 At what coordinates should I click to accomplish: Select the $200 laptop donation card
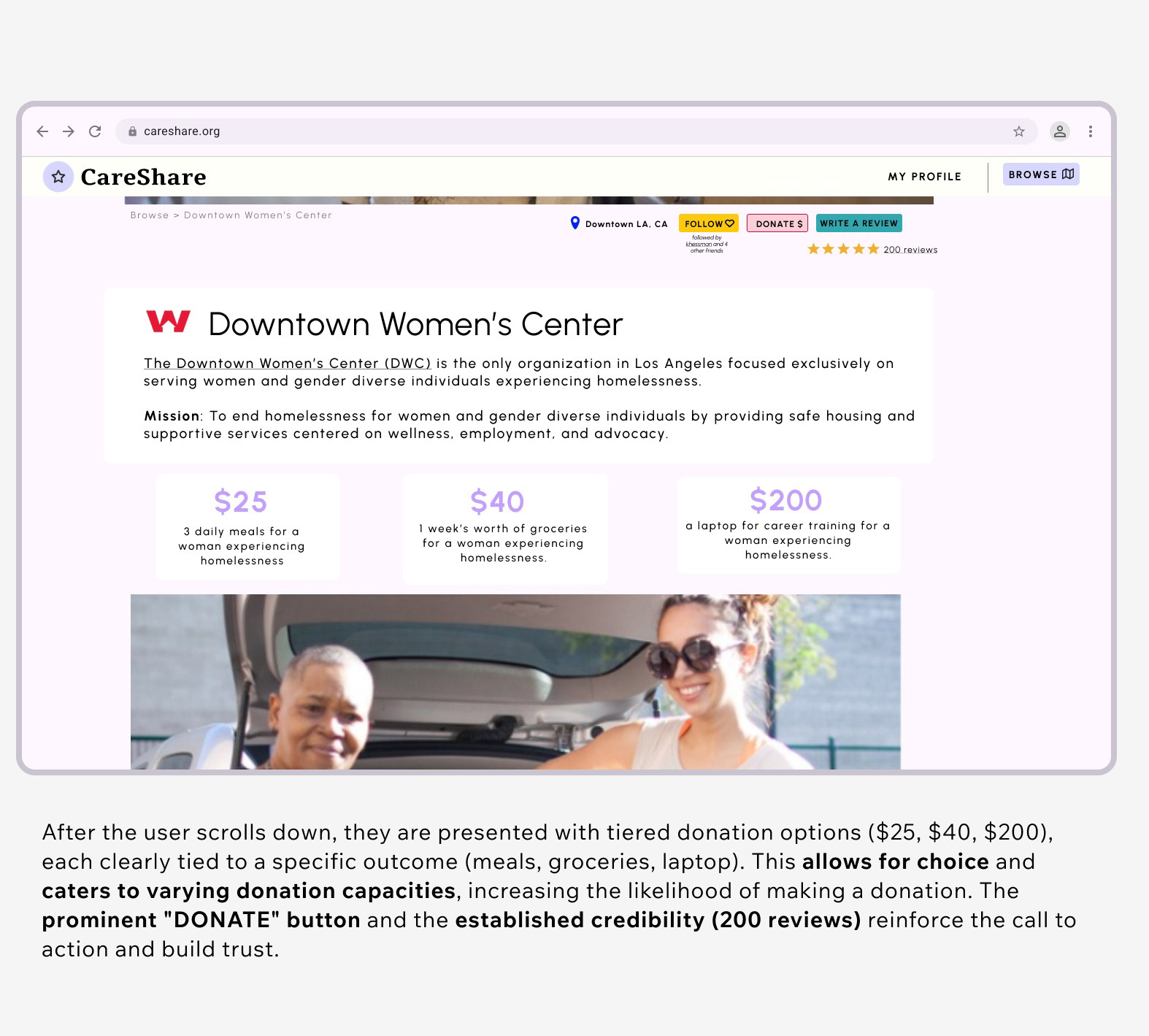789,525
